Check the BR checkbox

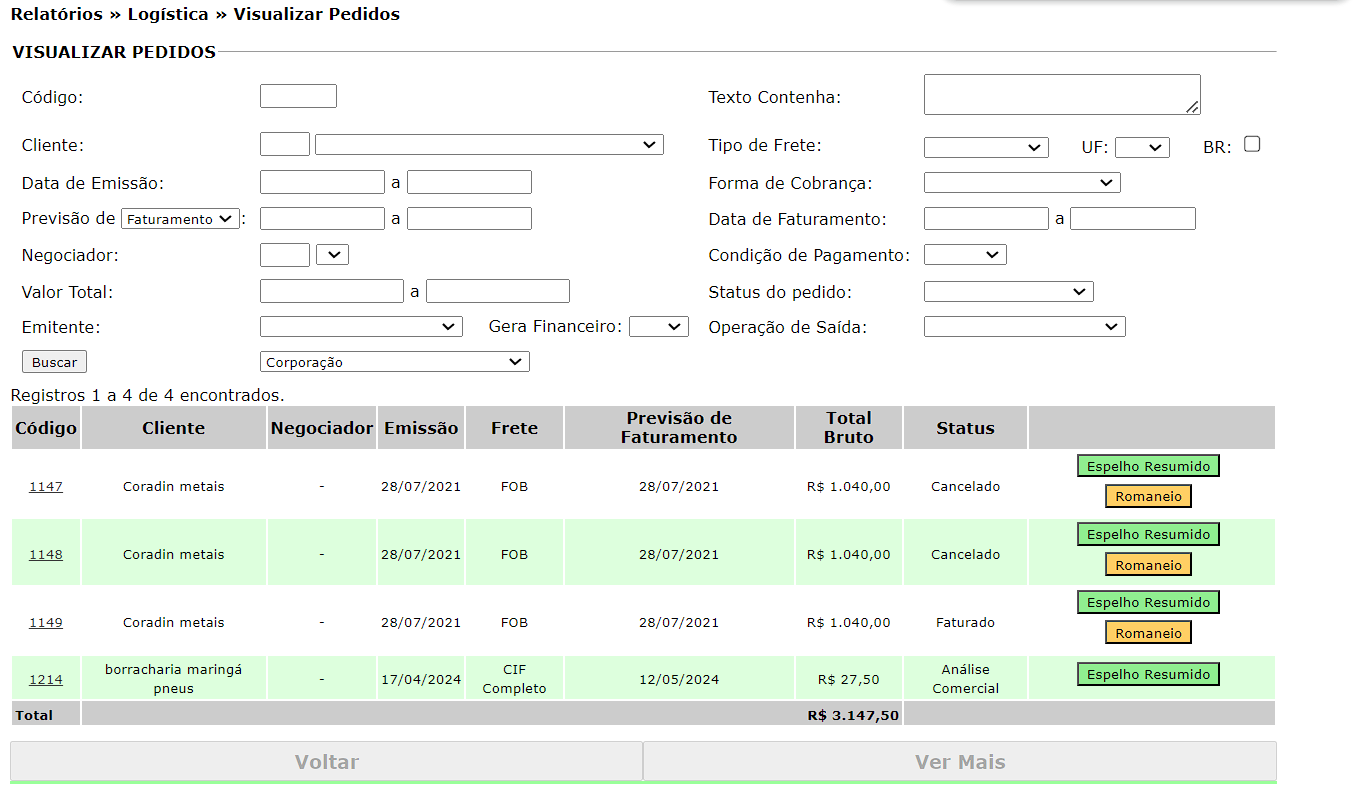pos(1251,144)
